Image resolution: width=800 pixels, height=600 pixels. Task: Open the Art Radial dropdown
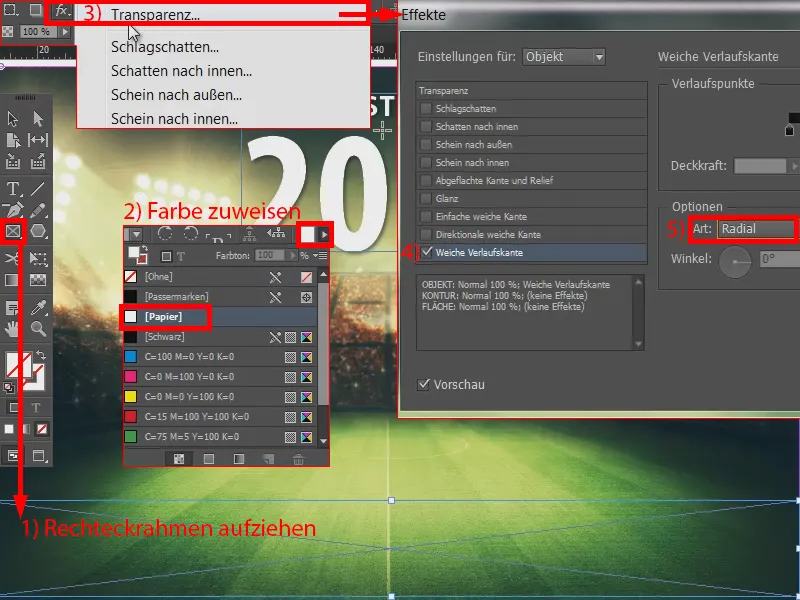pyautogui.click(x=756, y=229)
